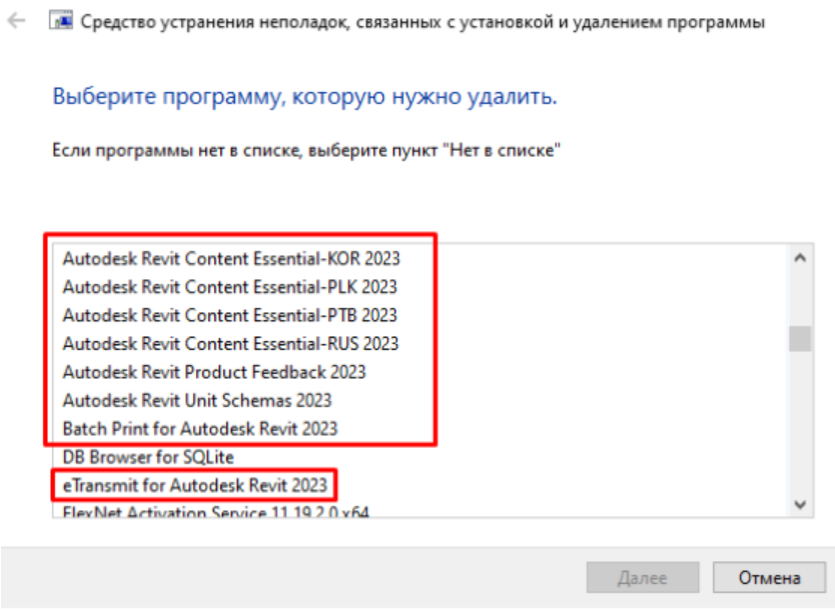Screen dimensions: 835x610
Task: Select DB Browser for SQLite entry
Action: tap(148, 457)
